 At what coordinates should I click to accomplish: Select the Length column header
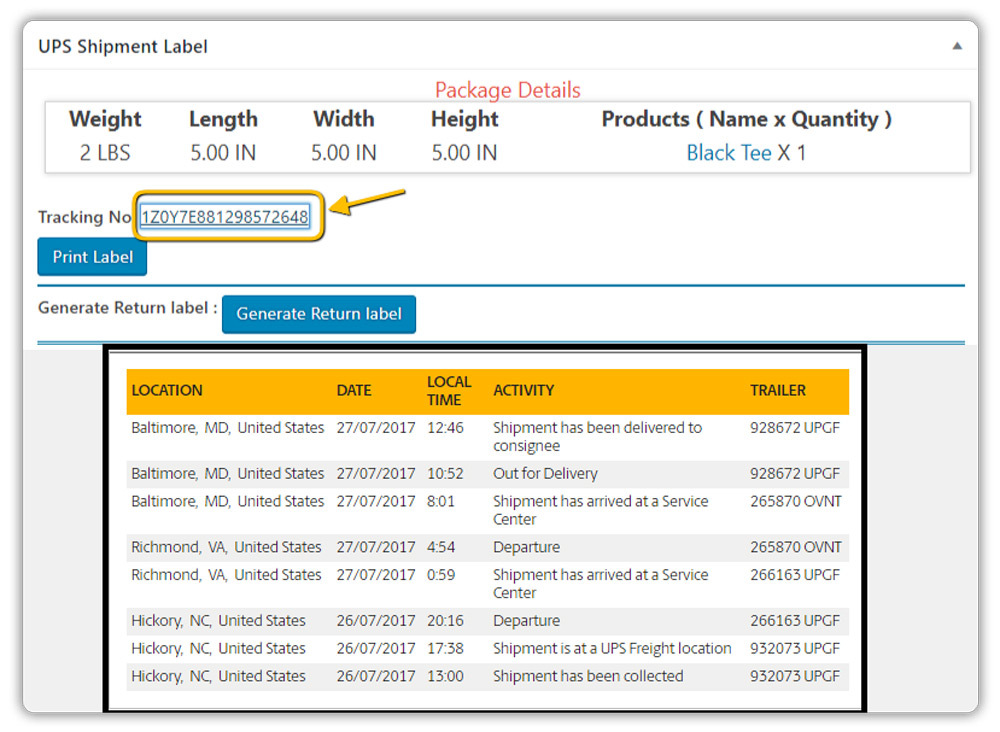coord(223,119)
